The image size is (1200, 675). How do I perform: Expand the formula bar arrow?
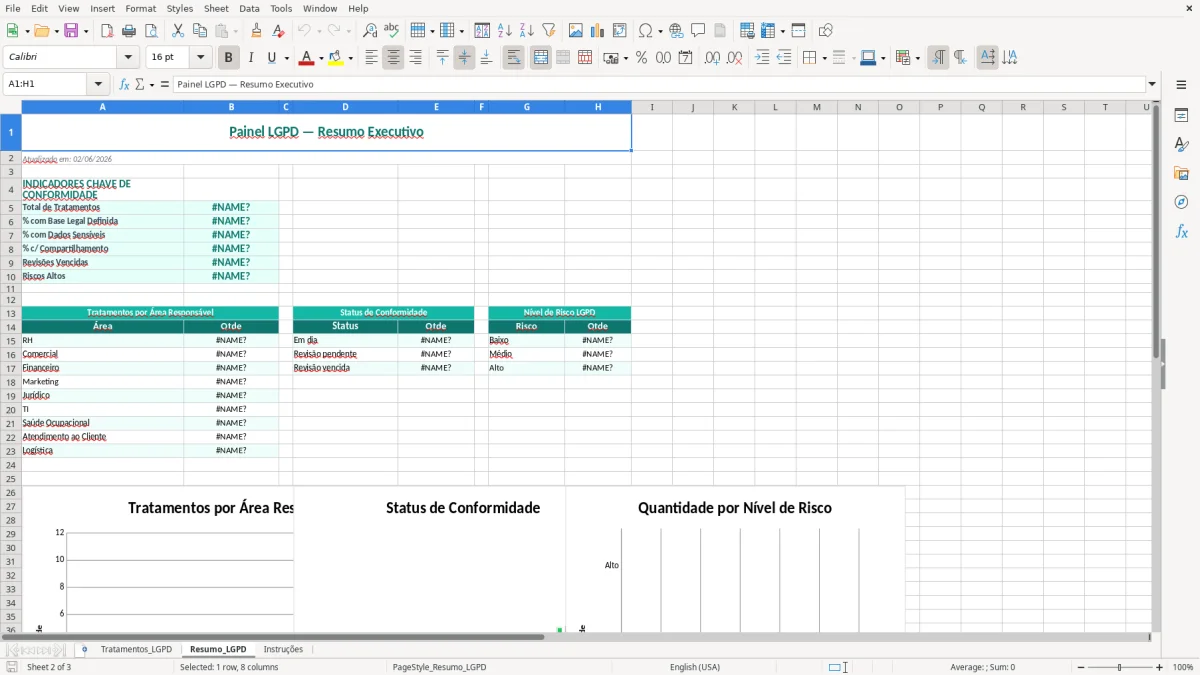click(x=1152, y=84)
